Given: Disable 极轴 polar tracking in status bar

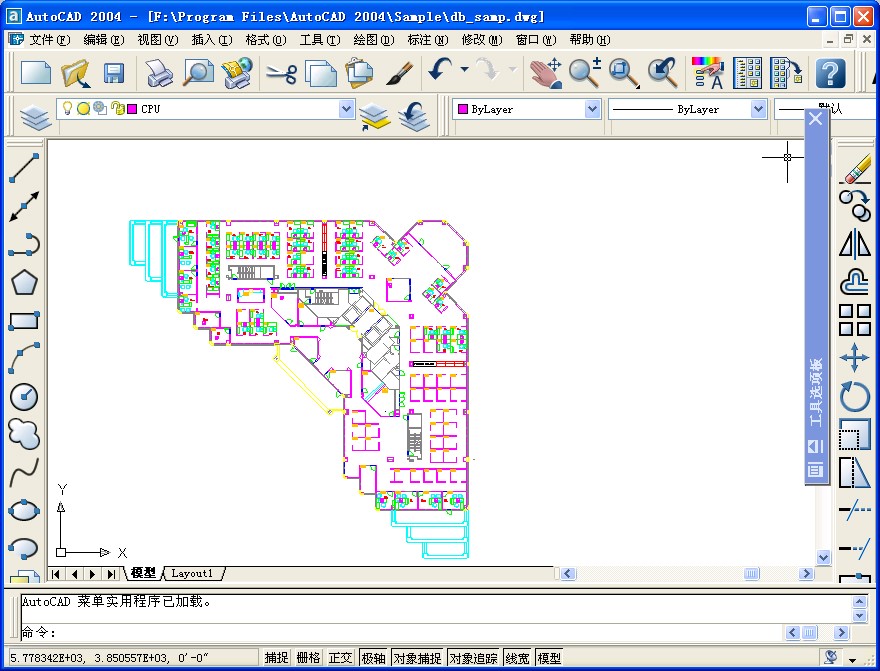Looking at the screenshot, I should pos(373,658).
